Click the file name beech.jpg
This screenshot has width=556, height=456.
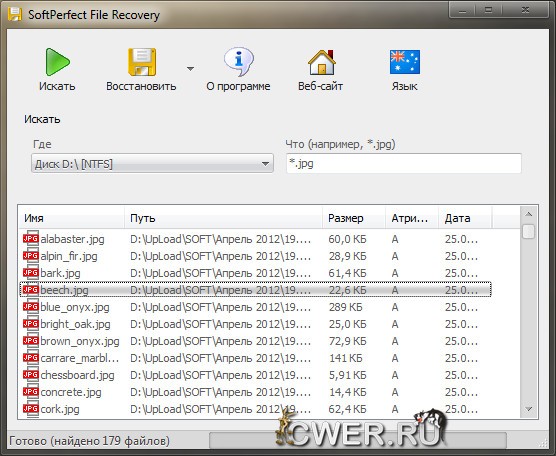coord(64,290)
